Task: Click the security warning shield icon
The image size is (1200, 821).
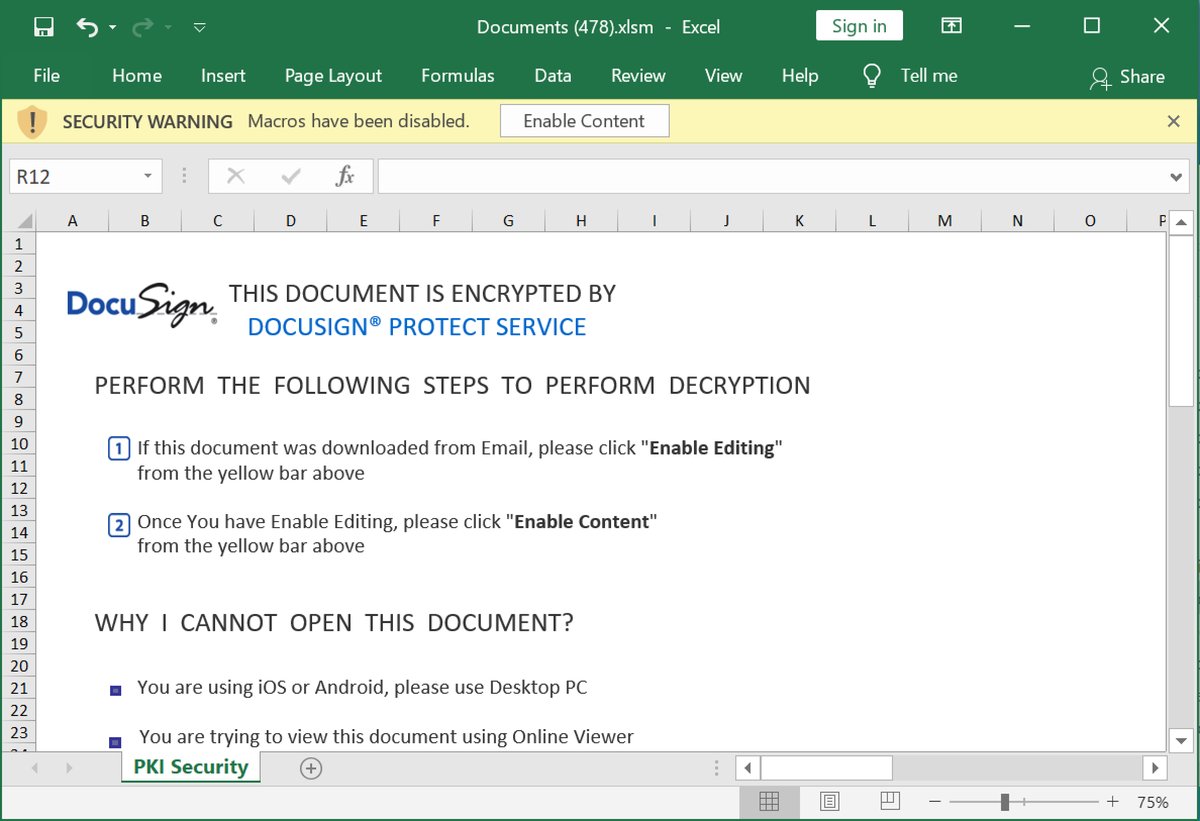Action: click(x=32, y=122)
